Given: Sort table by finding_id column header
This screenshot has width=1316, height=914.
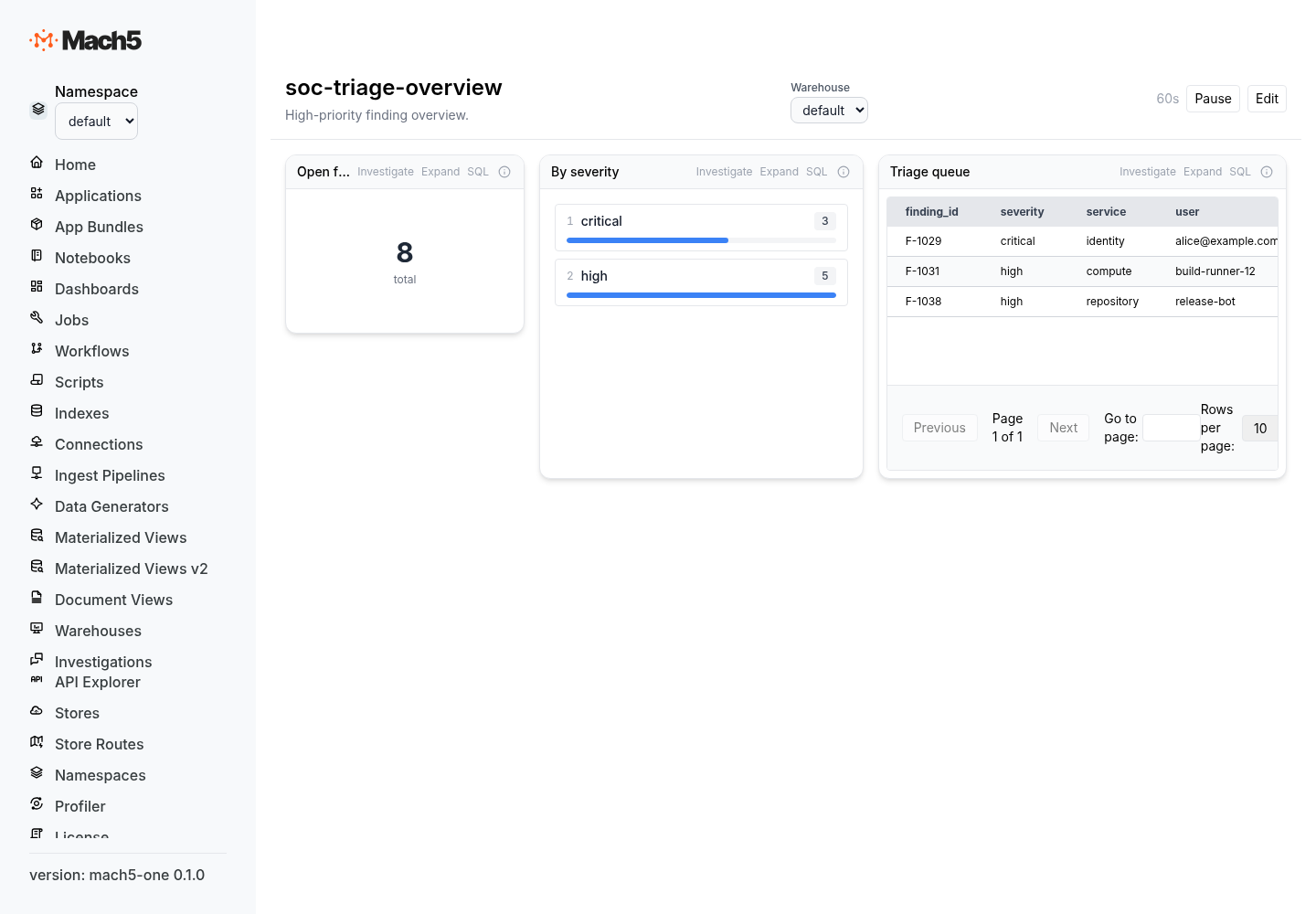Looking at the screenshot, I should coord(931,212).
